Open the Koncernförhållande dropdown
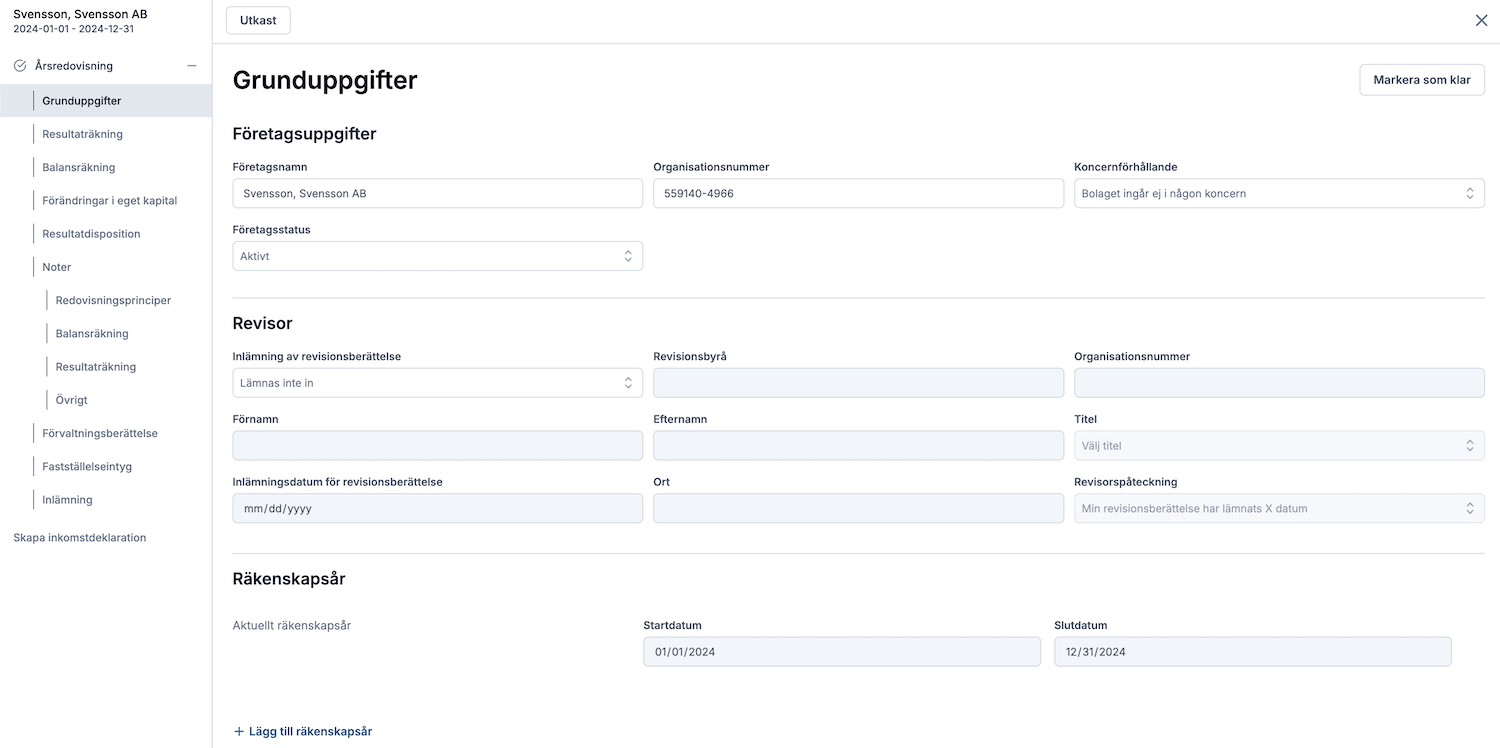 point(1278,193)
